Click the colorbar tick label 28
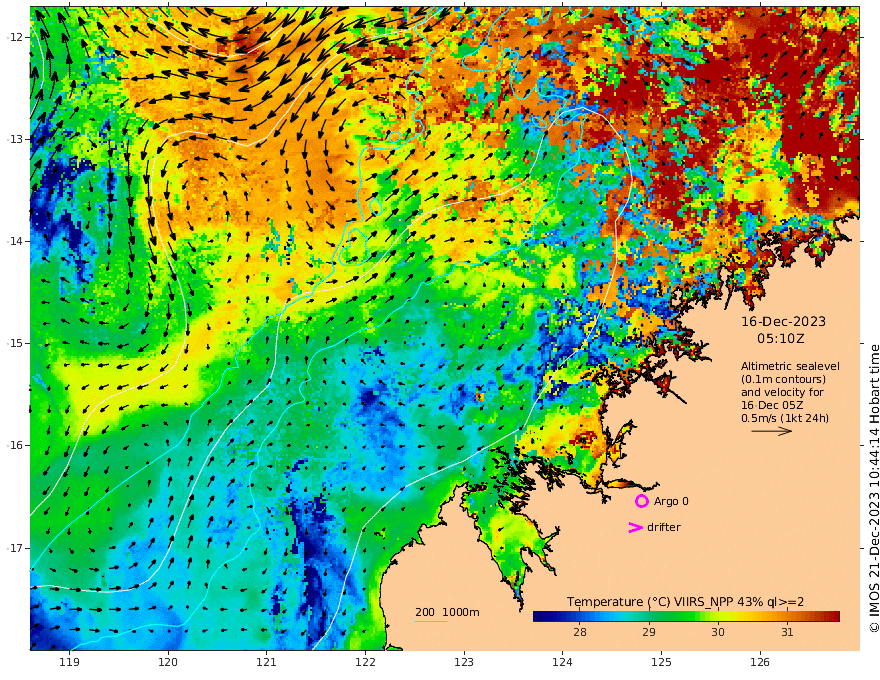 tap(580, 632)
